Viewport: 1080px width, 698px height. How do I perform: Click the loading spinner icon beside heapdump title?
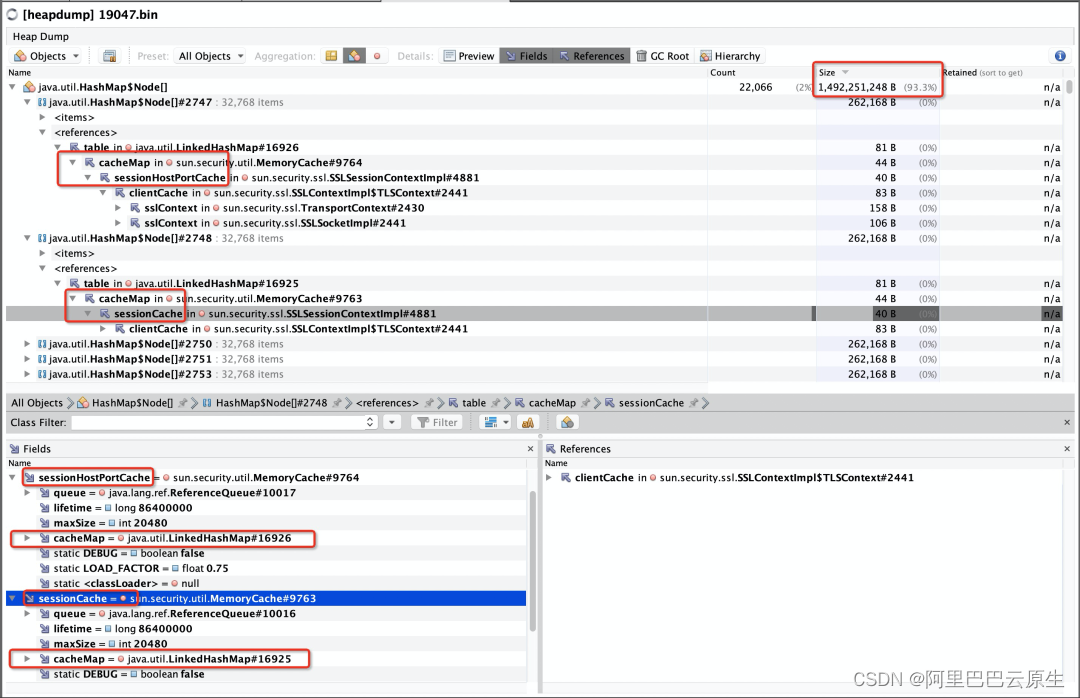(x=12, y=14)
